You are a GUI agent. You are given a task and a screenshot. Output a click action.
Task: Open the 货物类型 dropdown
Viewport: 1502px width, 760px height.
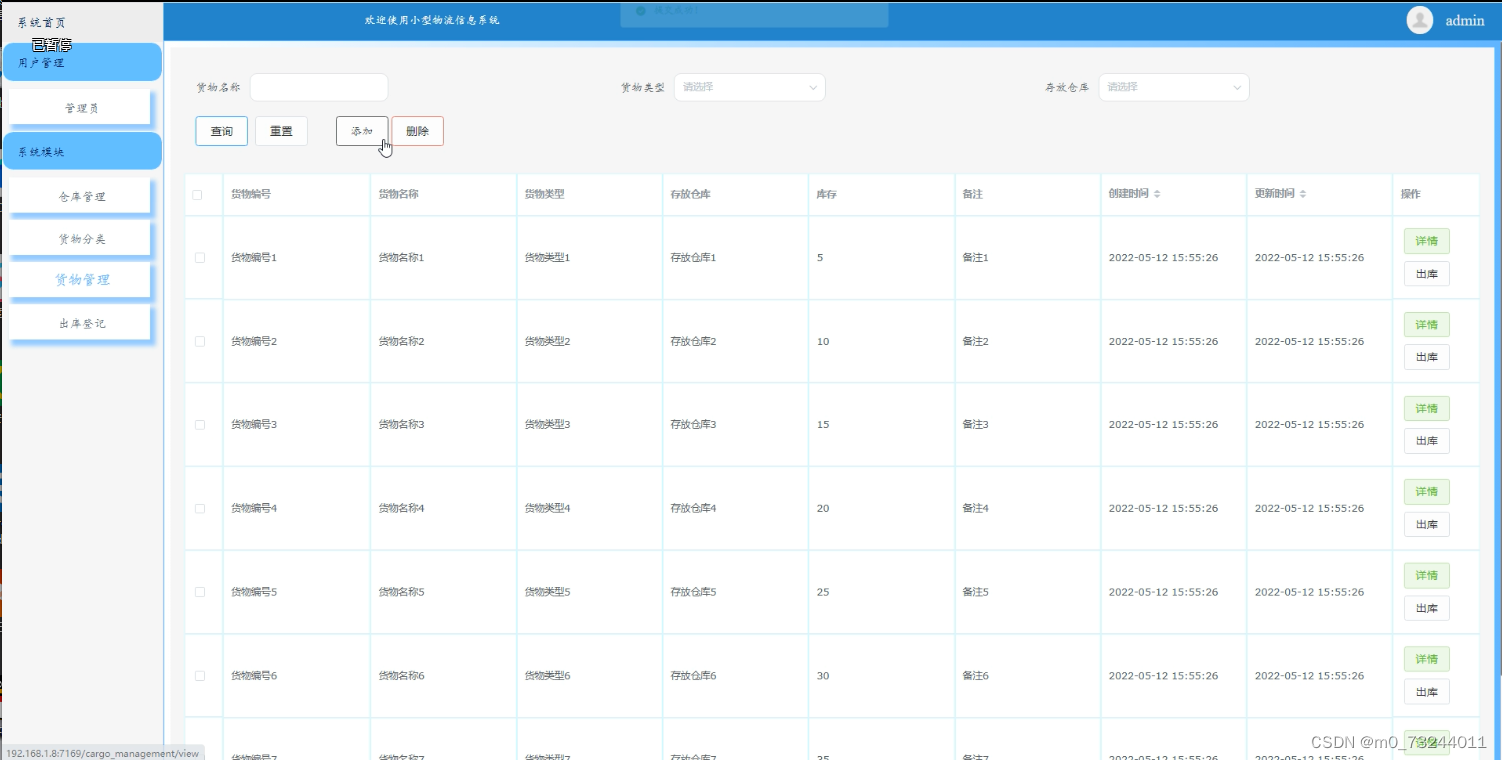[749, 87]
